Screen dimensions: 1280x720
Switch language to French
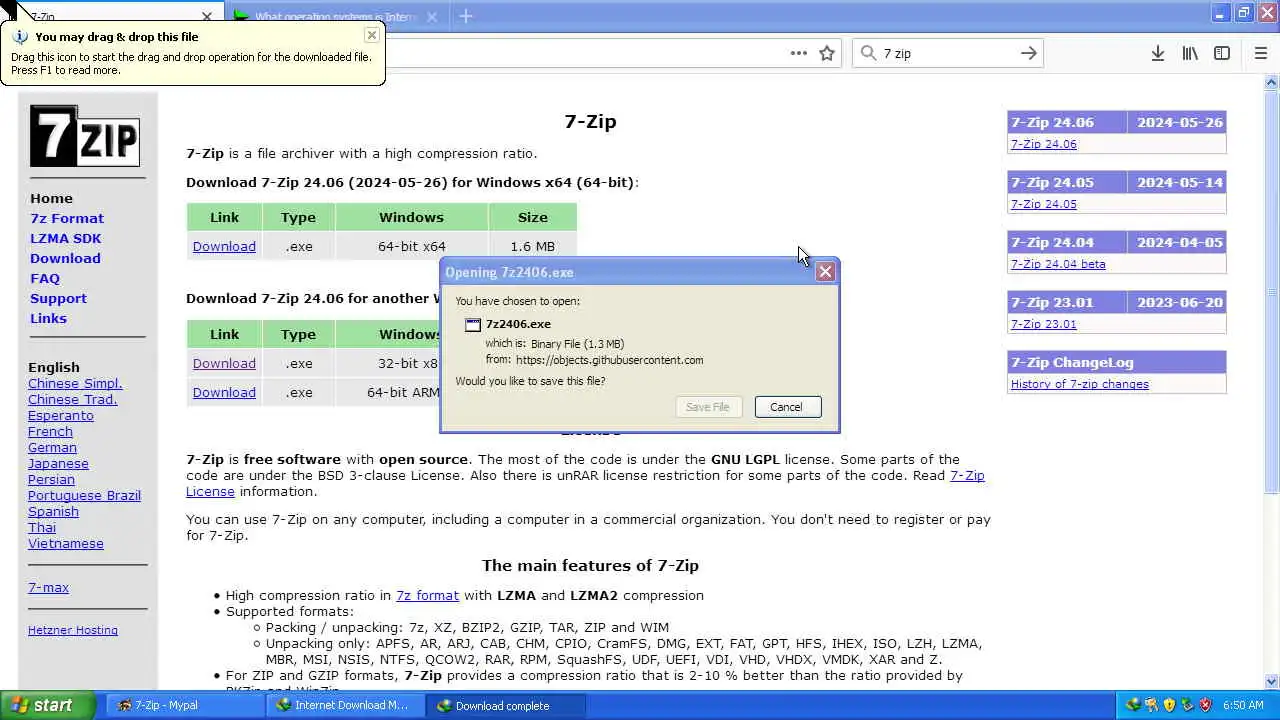coord(50,431)
